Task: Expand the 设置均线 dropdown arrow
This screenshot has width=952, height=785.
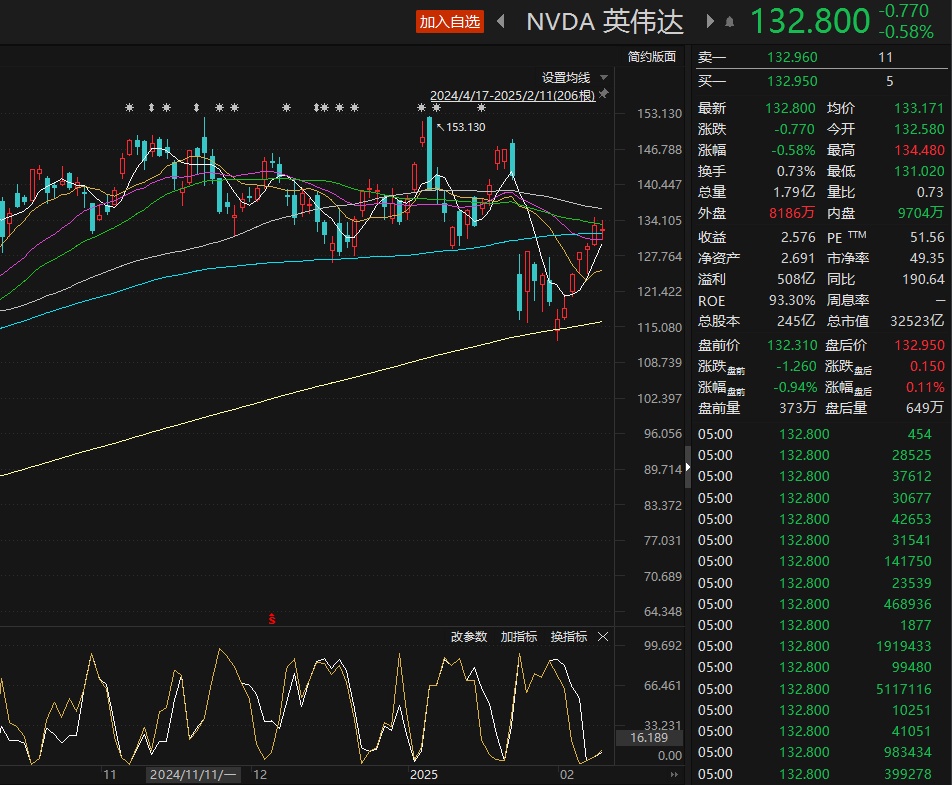Action: 604,78
